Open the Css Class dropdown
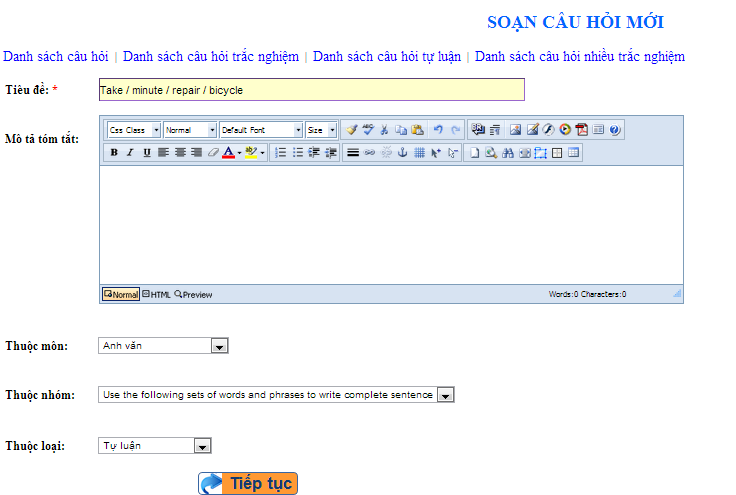 click(x=134, y=130)
